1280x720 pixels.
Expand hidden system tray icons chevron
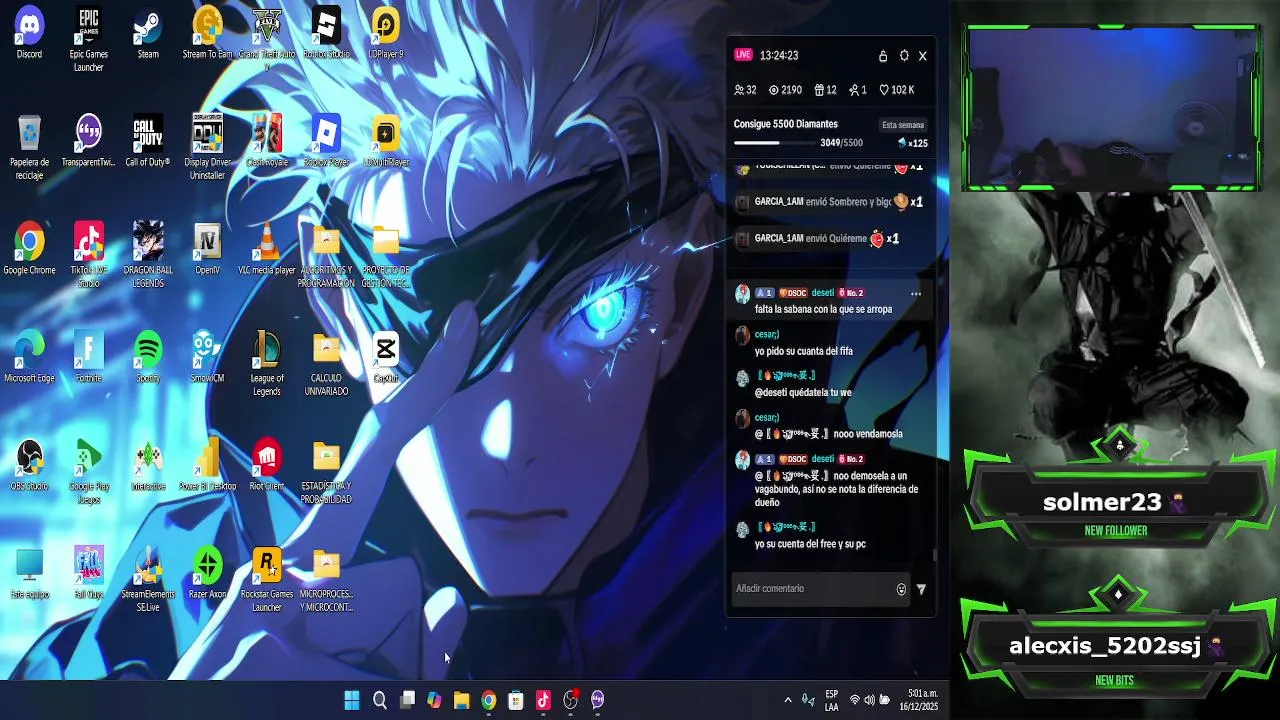pyautogui.click(x=788, y=701)
